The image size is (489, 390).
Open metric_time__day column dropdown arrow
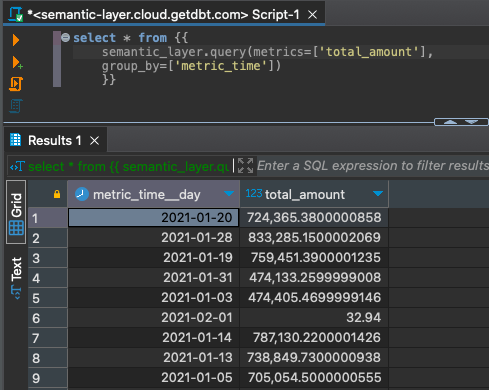tap(229, 194)
